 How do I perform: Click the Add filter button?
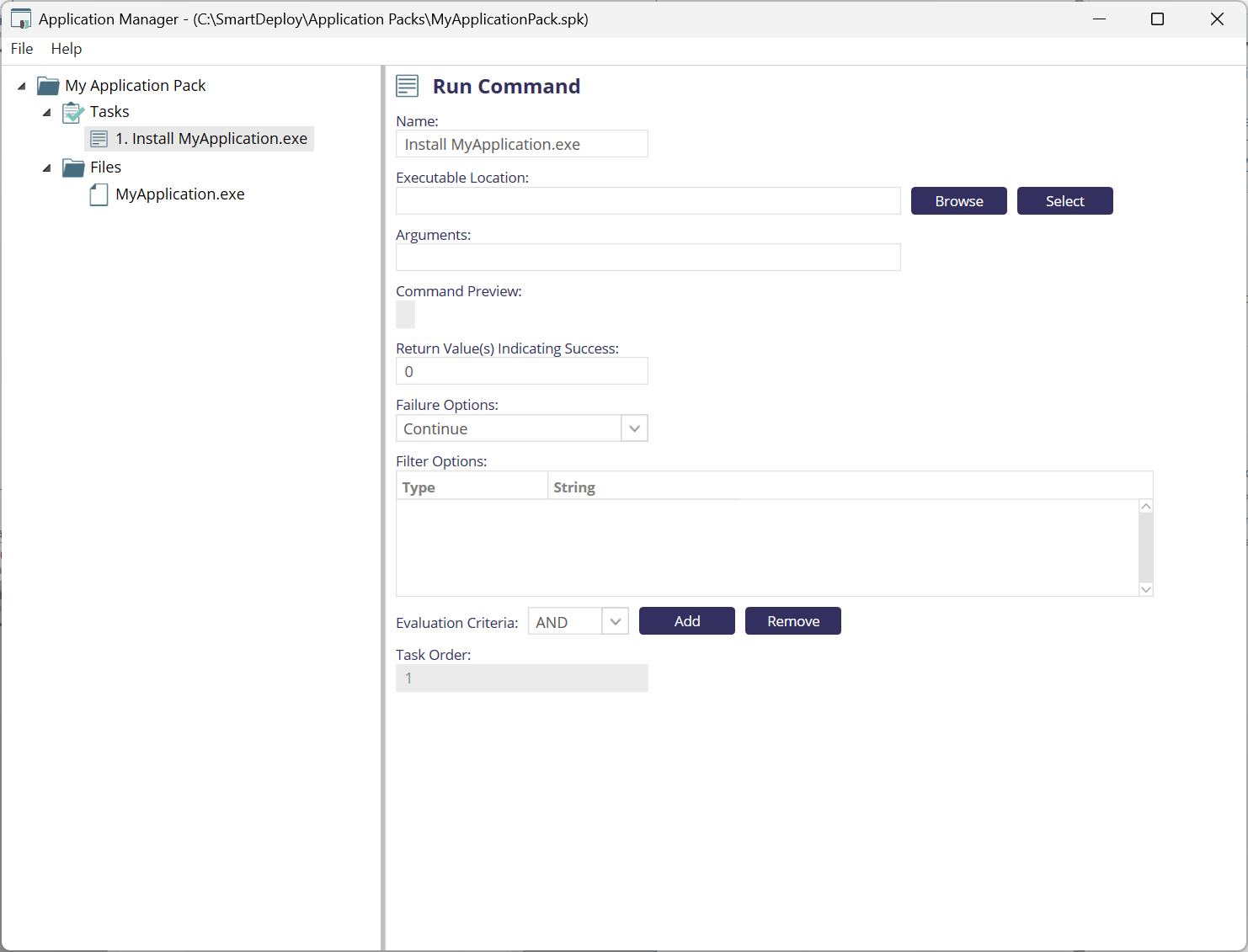click(x=686, y=621)
